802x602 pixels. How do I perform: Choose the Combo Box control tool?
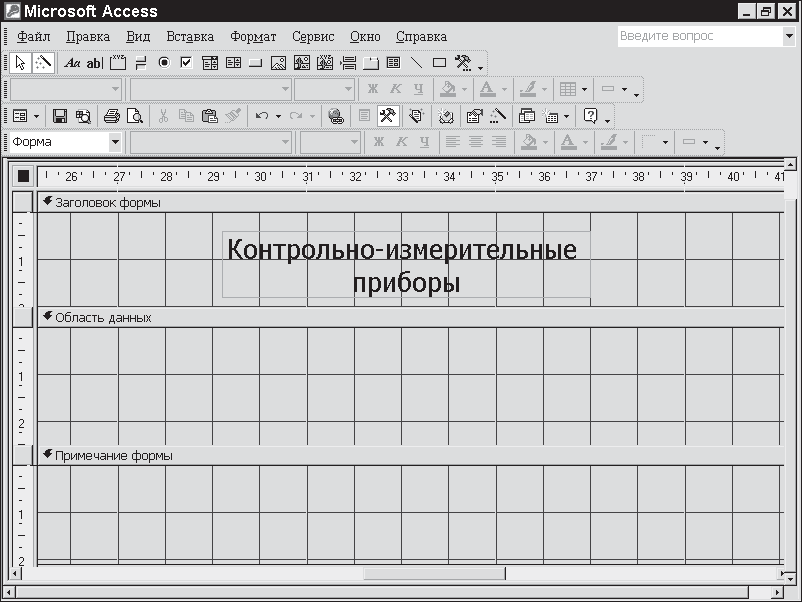click(210, 63)
